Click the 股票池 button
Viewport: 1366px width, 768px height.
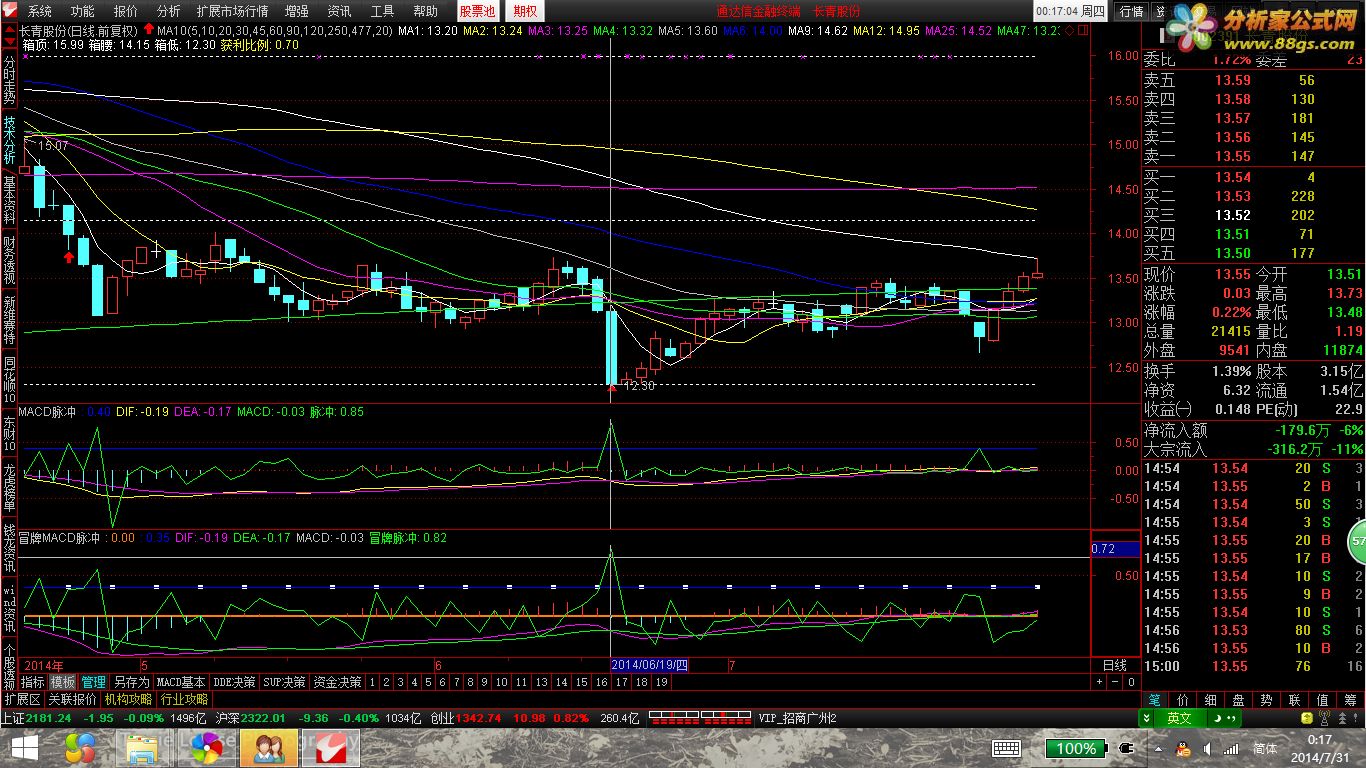[477, 11]
